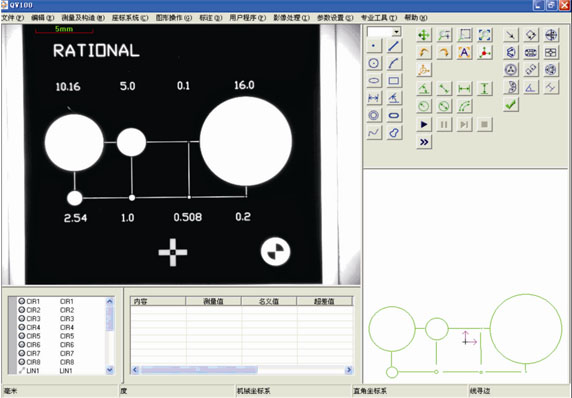Screen dimensions: 572x398
Task: Select the Slot (oblong) tool
Action: [x=394, y=115]
